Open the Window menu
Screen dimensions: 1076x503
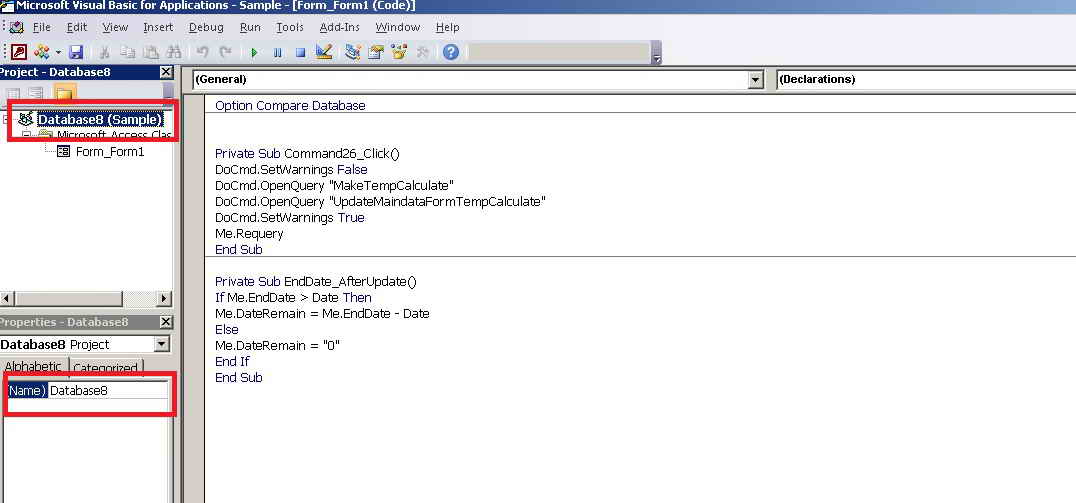[398, 27]
